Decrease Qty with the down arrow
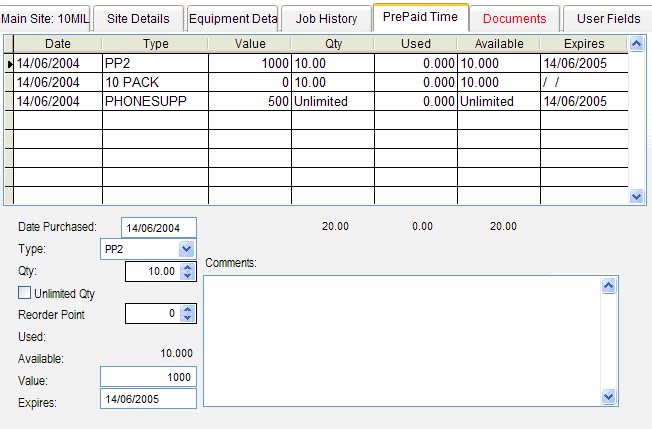The height and width of the screenshot is (429, 652). pos(186,275)
